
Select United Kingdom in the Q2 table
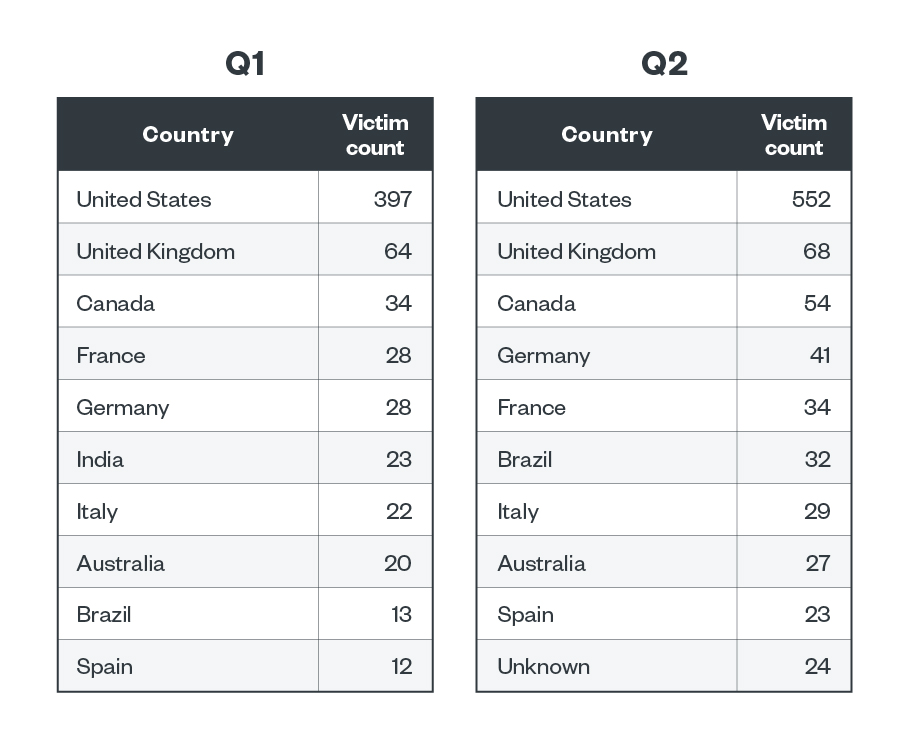click(577, 251)
